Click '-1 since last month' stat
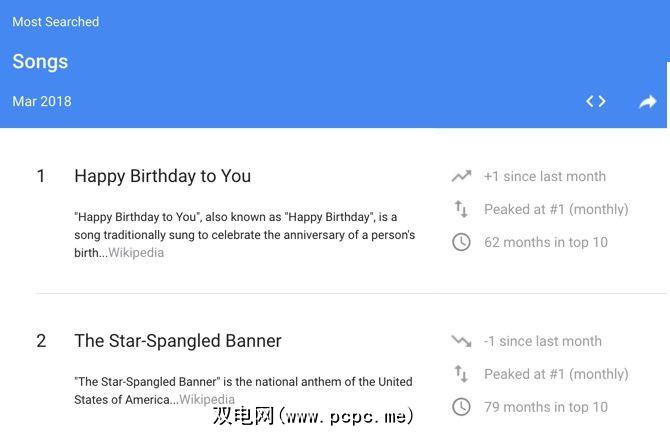This screenshot has width=670, height=439. [x=543, y=341]
